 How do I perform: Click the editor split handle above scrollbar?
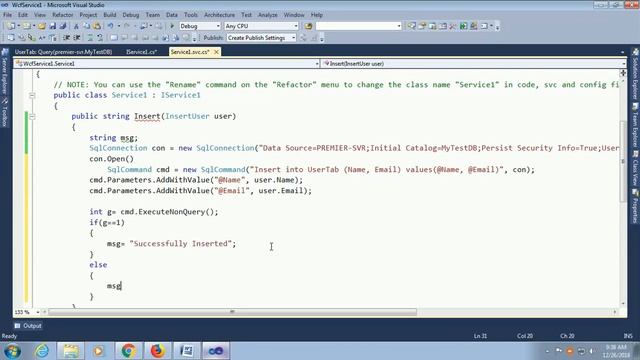[x=623, y=73]
